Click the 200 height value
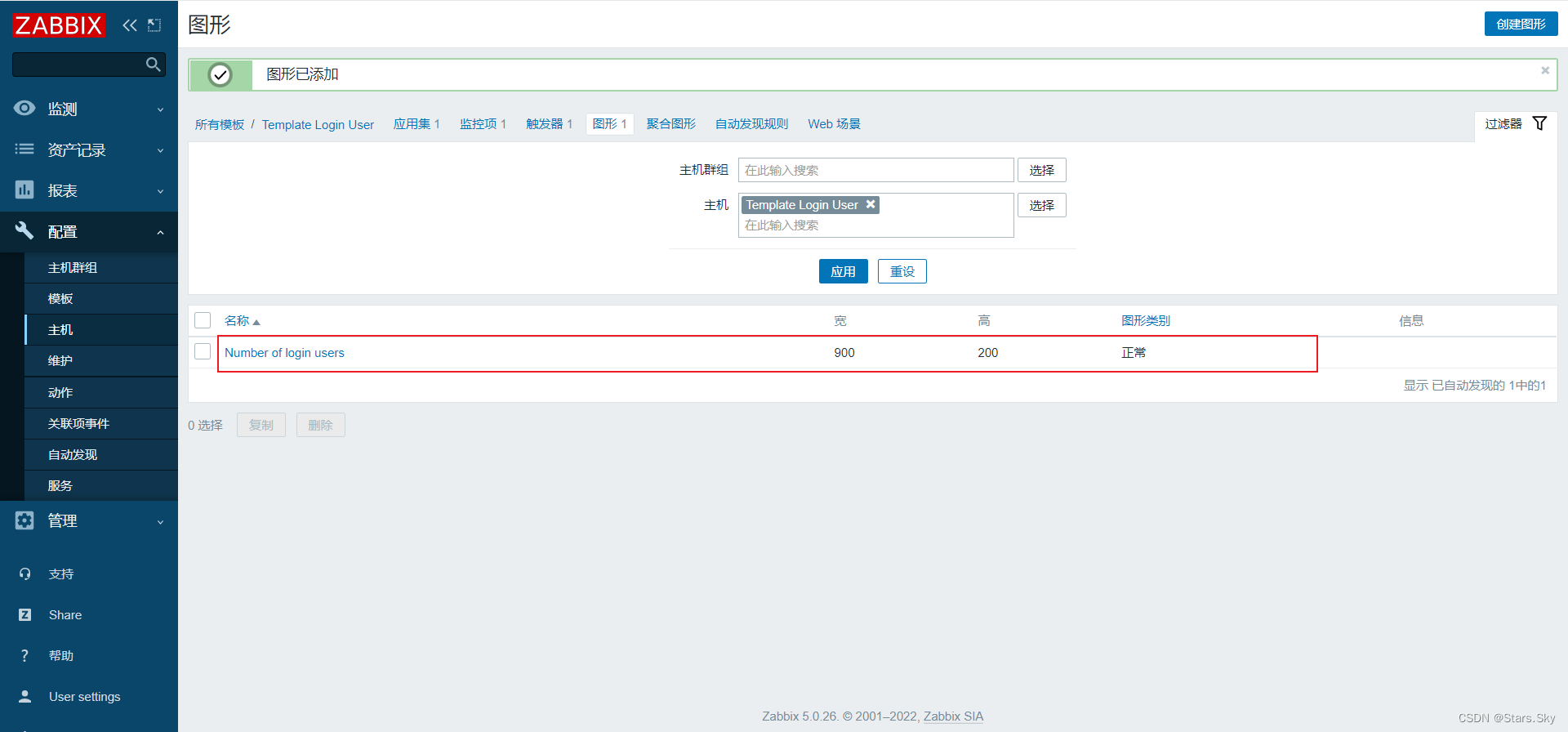This screenshot has height=732, width=1568. tap(987, 352)
